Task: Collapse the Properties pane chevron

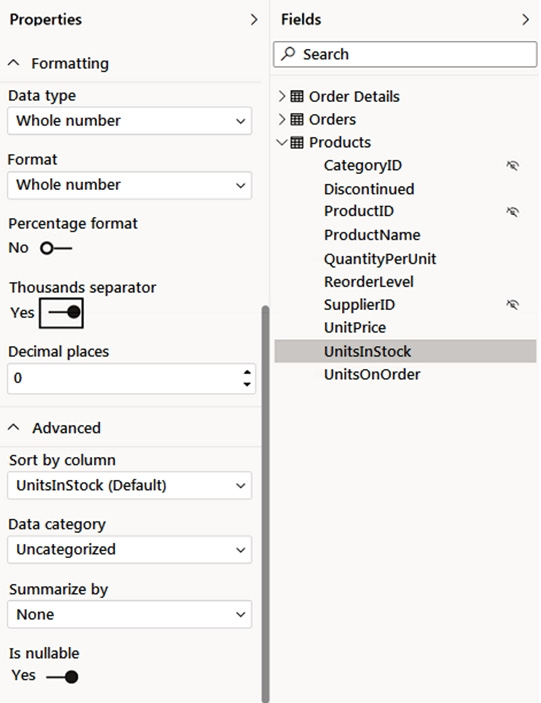Action: [254, 20]
